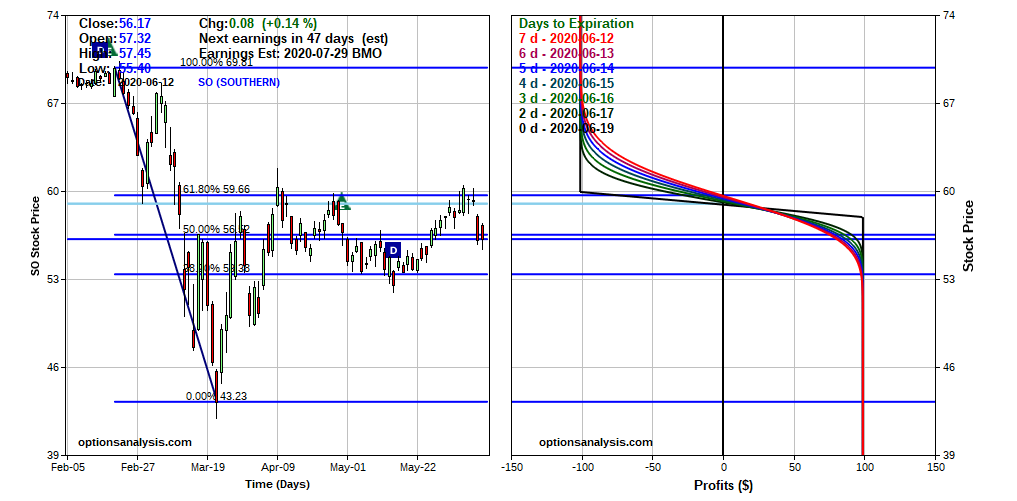Select legend entry '2 d - 2020-06-17'

point(566,114)
